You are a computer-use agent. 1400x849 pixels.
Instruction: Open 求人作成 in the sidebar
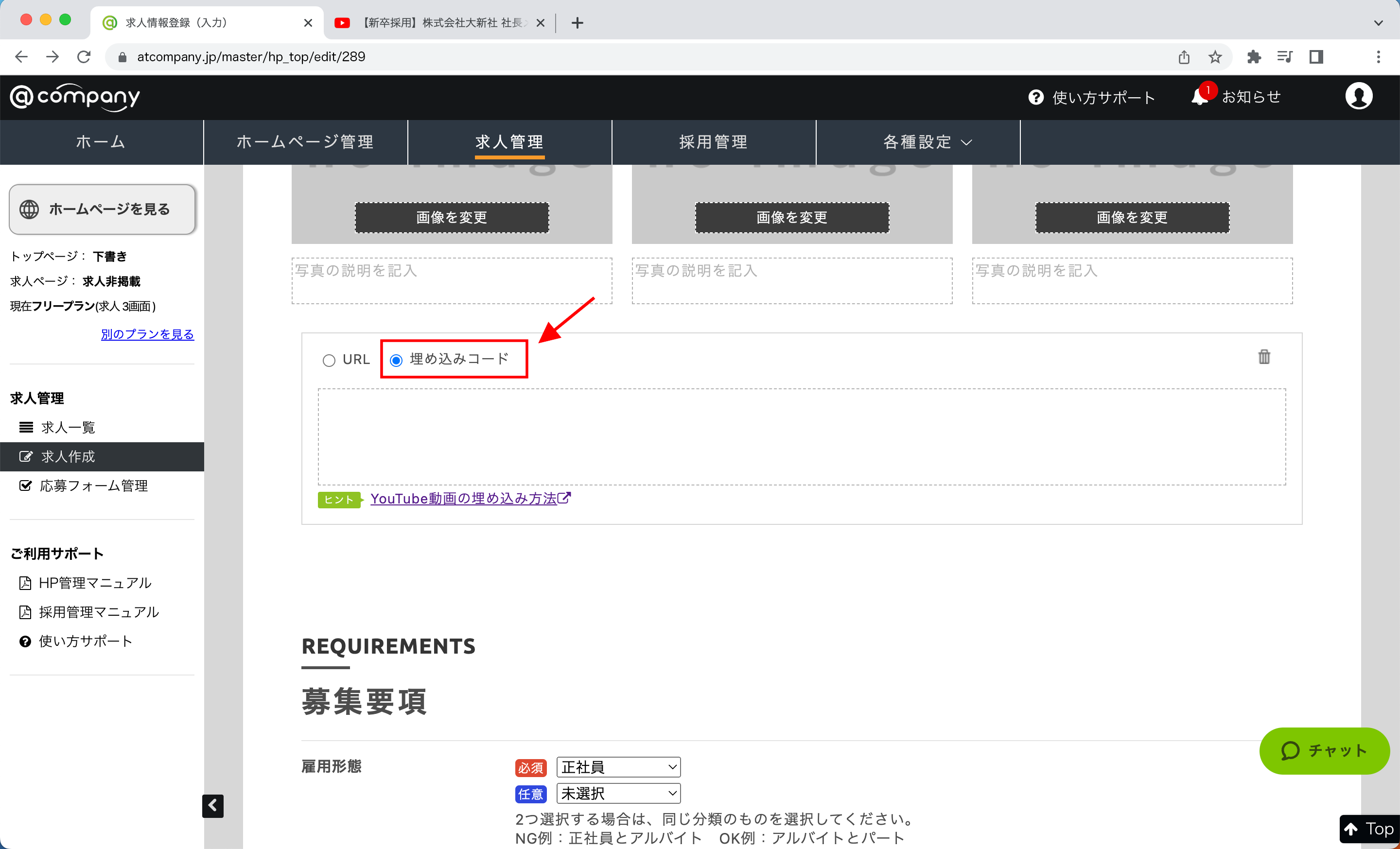[x=102, y=457]
